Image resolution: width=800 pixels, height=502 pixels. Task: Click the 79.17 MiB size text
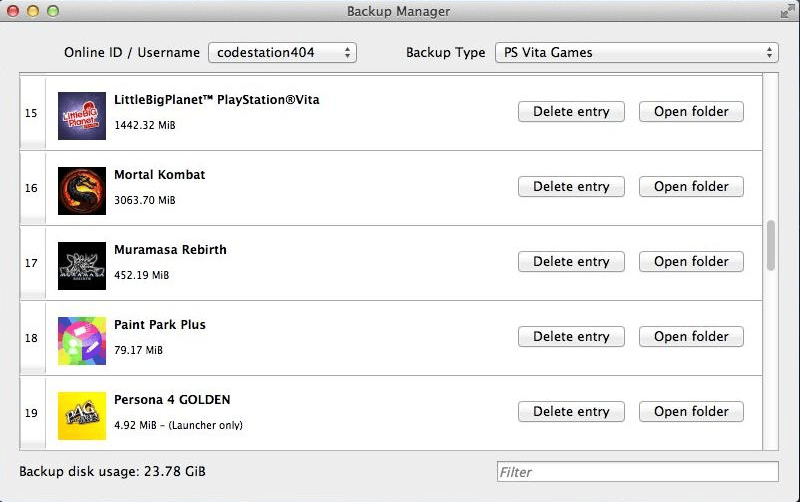[x=138, y=350]
